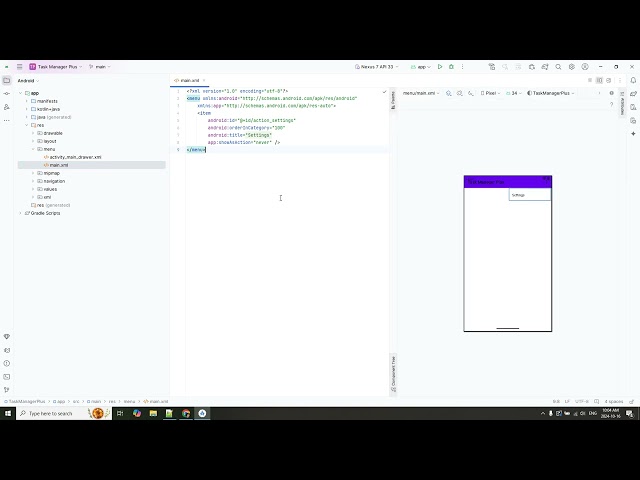This screenshot has height=480, width=640.
Task: Sync project with Gradle files icon
Action: point(545,67)
